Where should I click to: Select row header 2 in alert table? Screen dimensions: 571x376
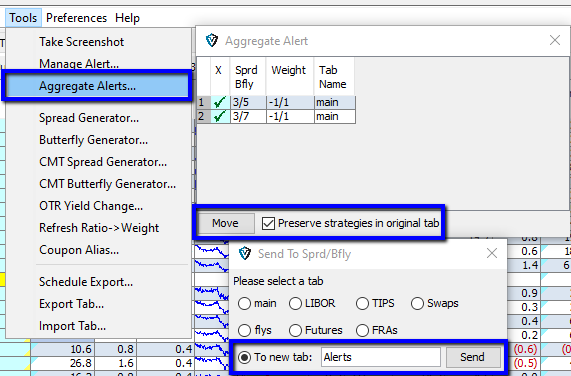[x=204, y=116]
